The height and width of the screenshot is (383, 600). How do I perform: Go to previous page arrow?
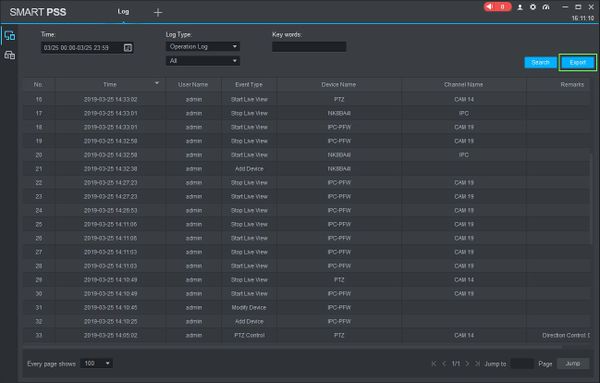(444, 363)
